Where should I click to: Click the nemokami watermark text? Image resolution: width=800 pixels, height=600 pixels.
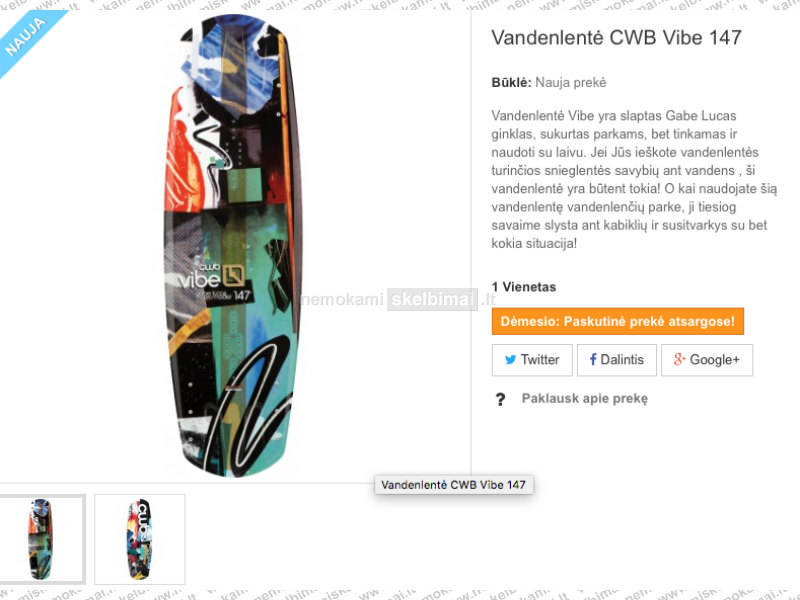coord(342,299)
